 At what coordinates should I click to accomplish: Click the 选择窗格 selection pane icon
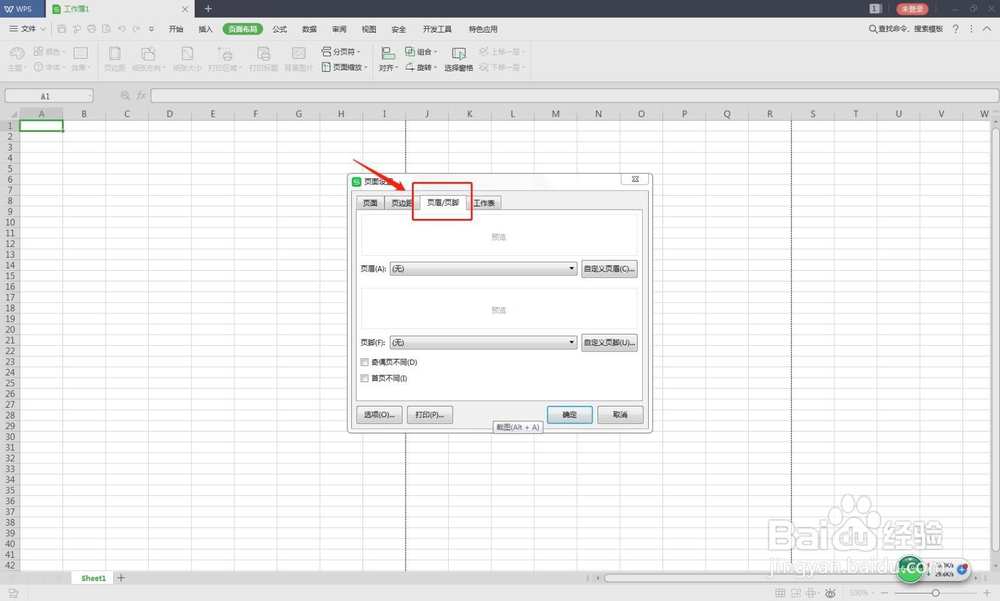(459, 54)
